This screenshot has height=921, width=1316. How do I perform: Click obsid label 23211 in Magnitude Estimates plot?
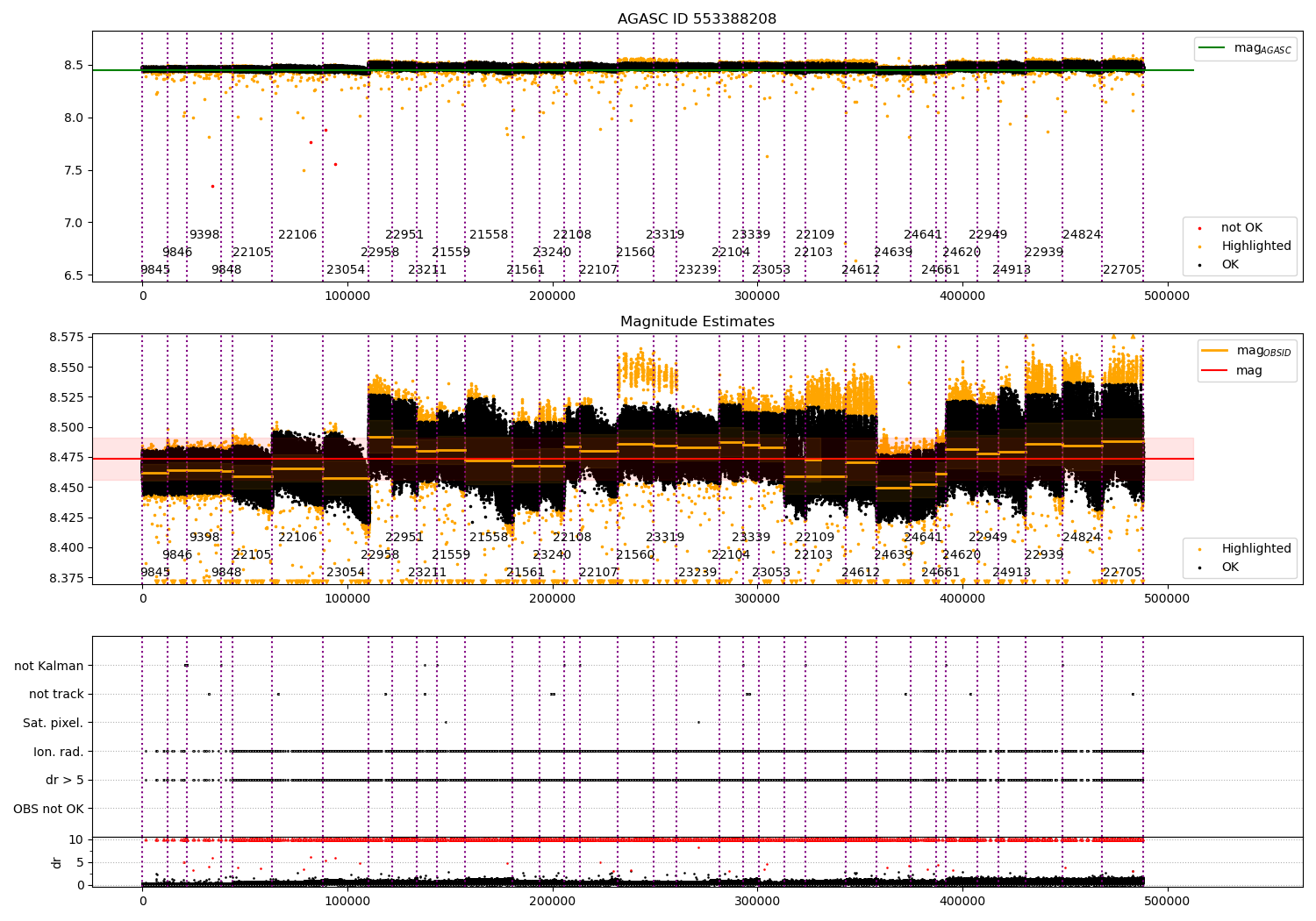click(x=427, y=572)
